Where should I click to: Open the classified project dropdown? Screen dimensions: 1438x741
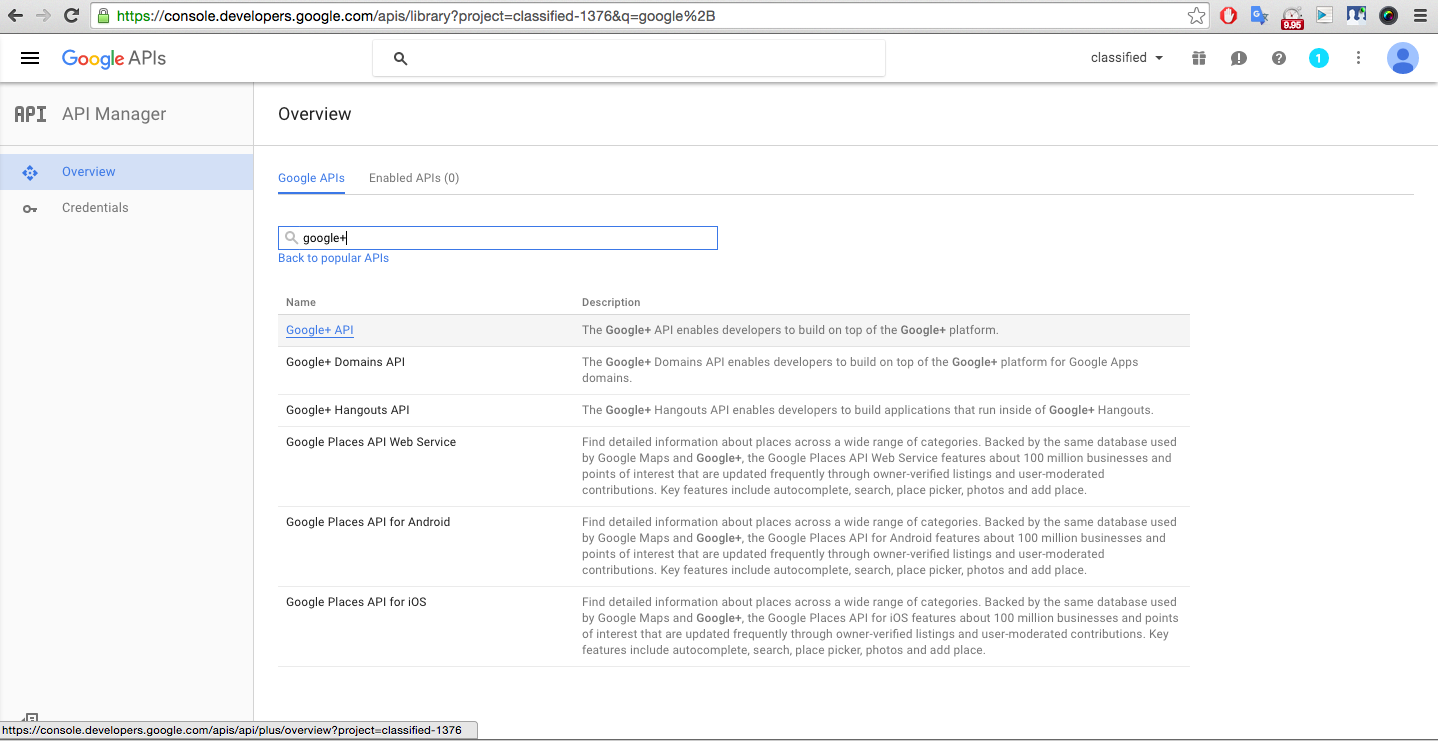[x=1127, y=58]
